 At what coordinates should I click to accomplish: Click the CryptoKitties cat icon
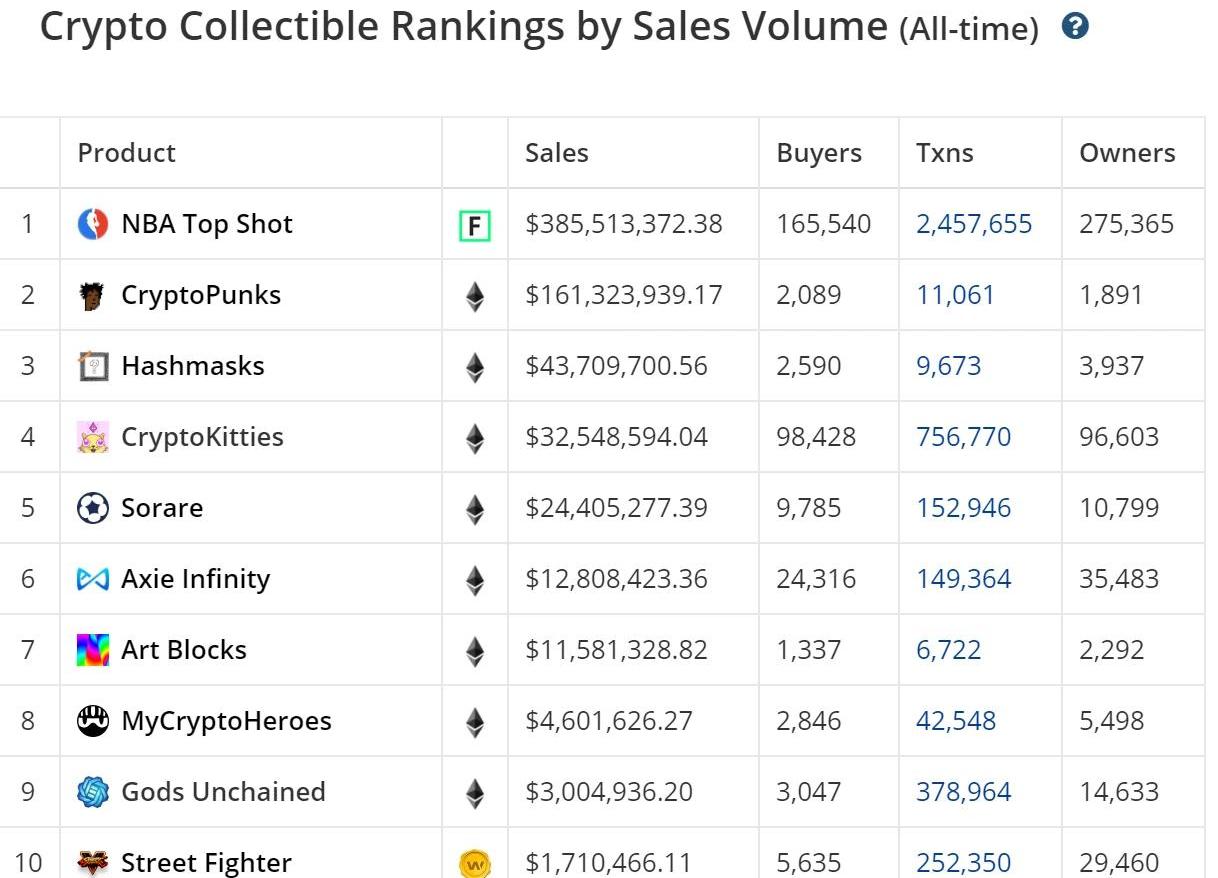coord(92,437)
